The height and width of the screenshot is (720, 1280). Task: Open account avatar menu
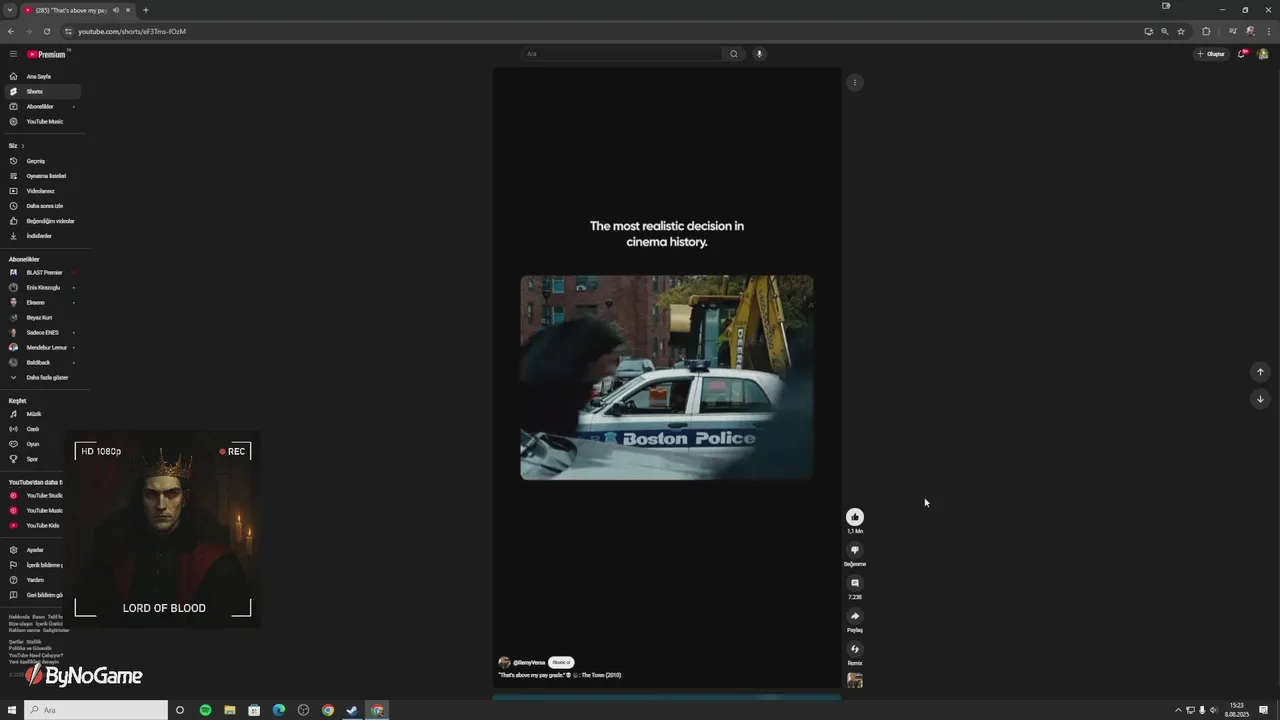[x=1264, y=54]
